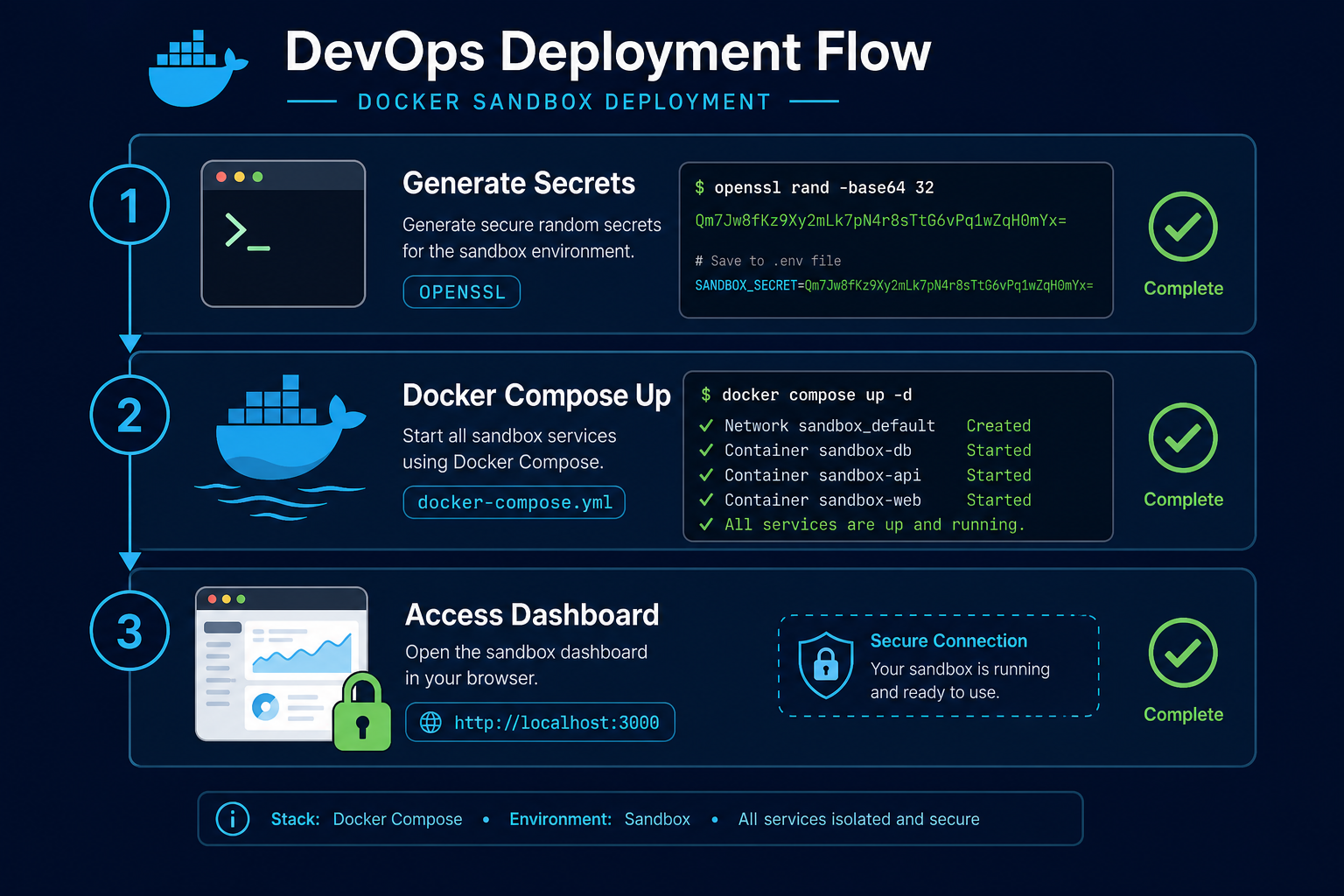Screen dimensions: 1344x896
Task: Click the checkmark beside Container sandbox-db
Action: coord(706,451)
